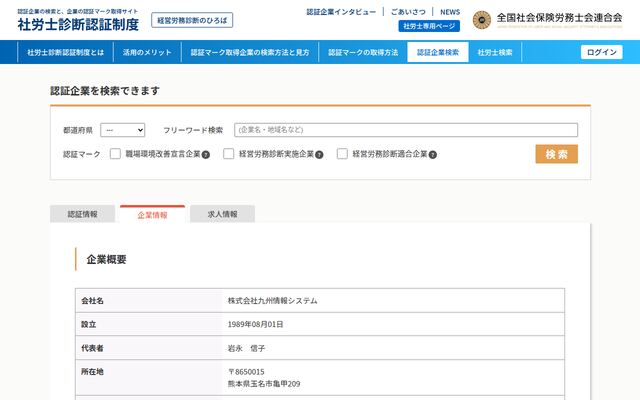
Task: Check the 職場環境改善宣言企業 checkbox
Action: [x=115, y=154]
